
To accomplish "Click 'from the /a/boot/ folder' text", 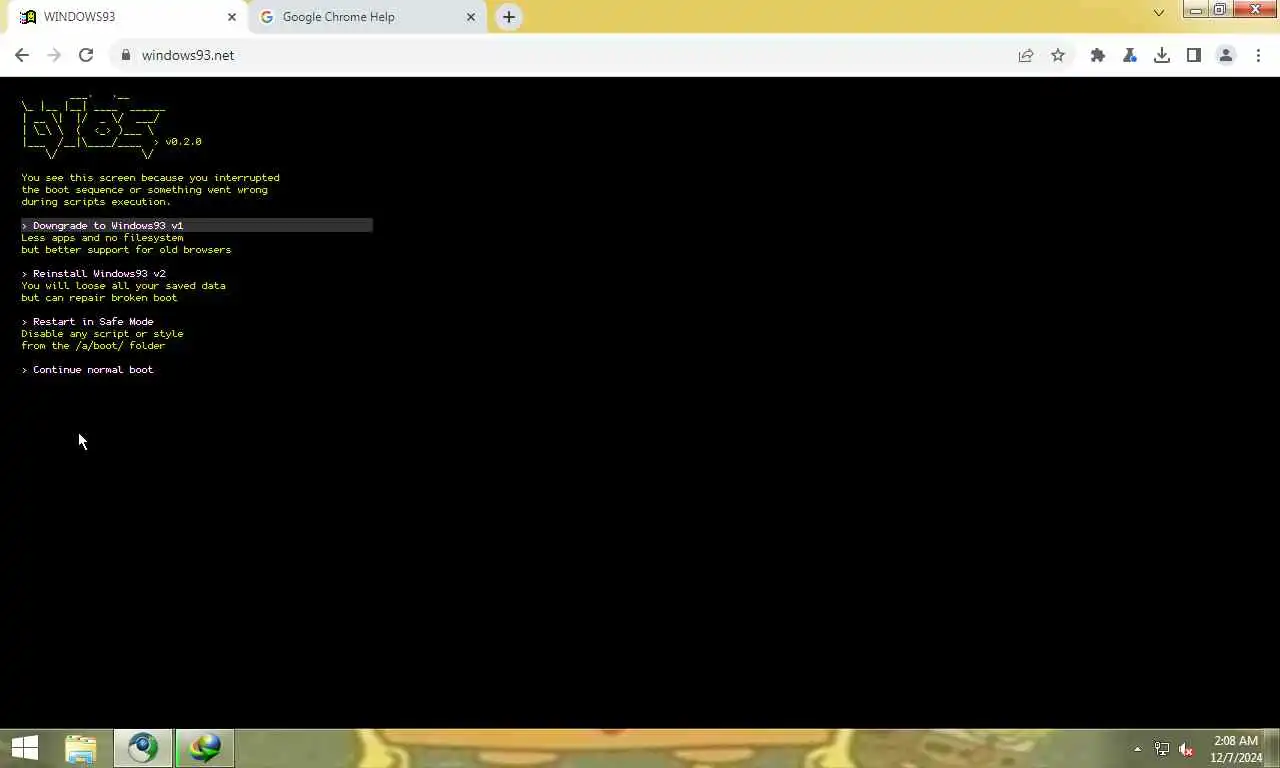I will (x=93, y=346).
